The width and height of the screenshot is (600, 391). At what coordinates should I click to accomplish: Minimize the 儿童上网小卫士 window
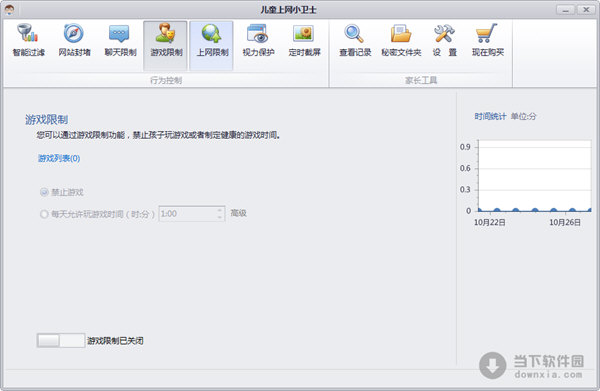[565, 10]
